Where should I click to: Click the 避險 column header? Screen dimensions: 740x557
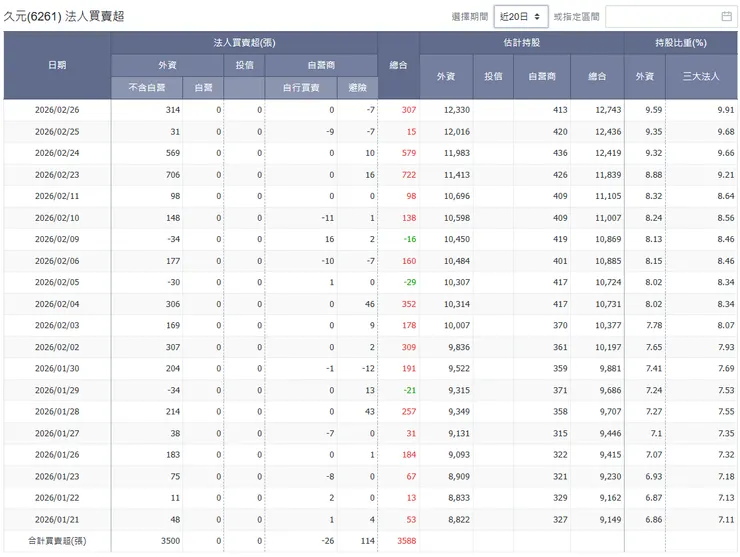pyautogui.click(x=357, y=88)
